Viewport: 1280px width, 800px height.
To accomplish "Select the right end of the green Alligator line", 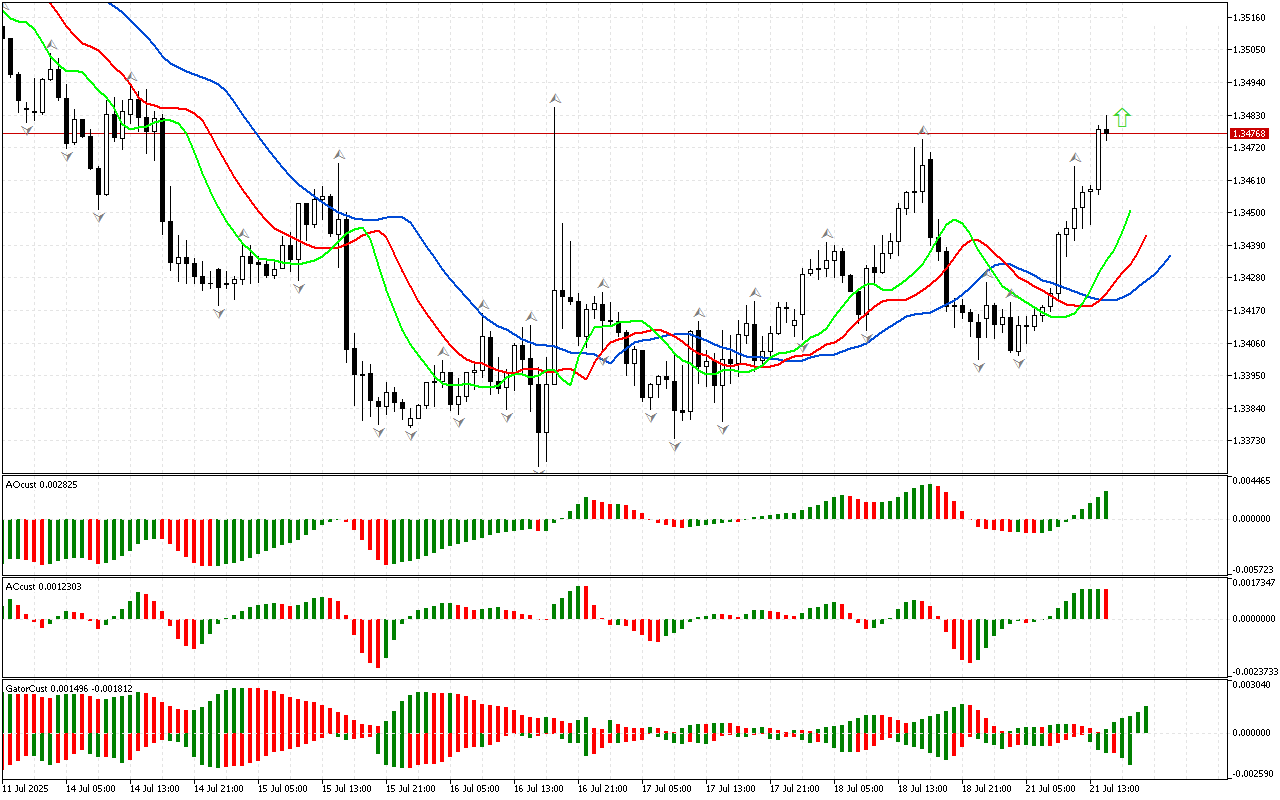I will (1130, 211).
